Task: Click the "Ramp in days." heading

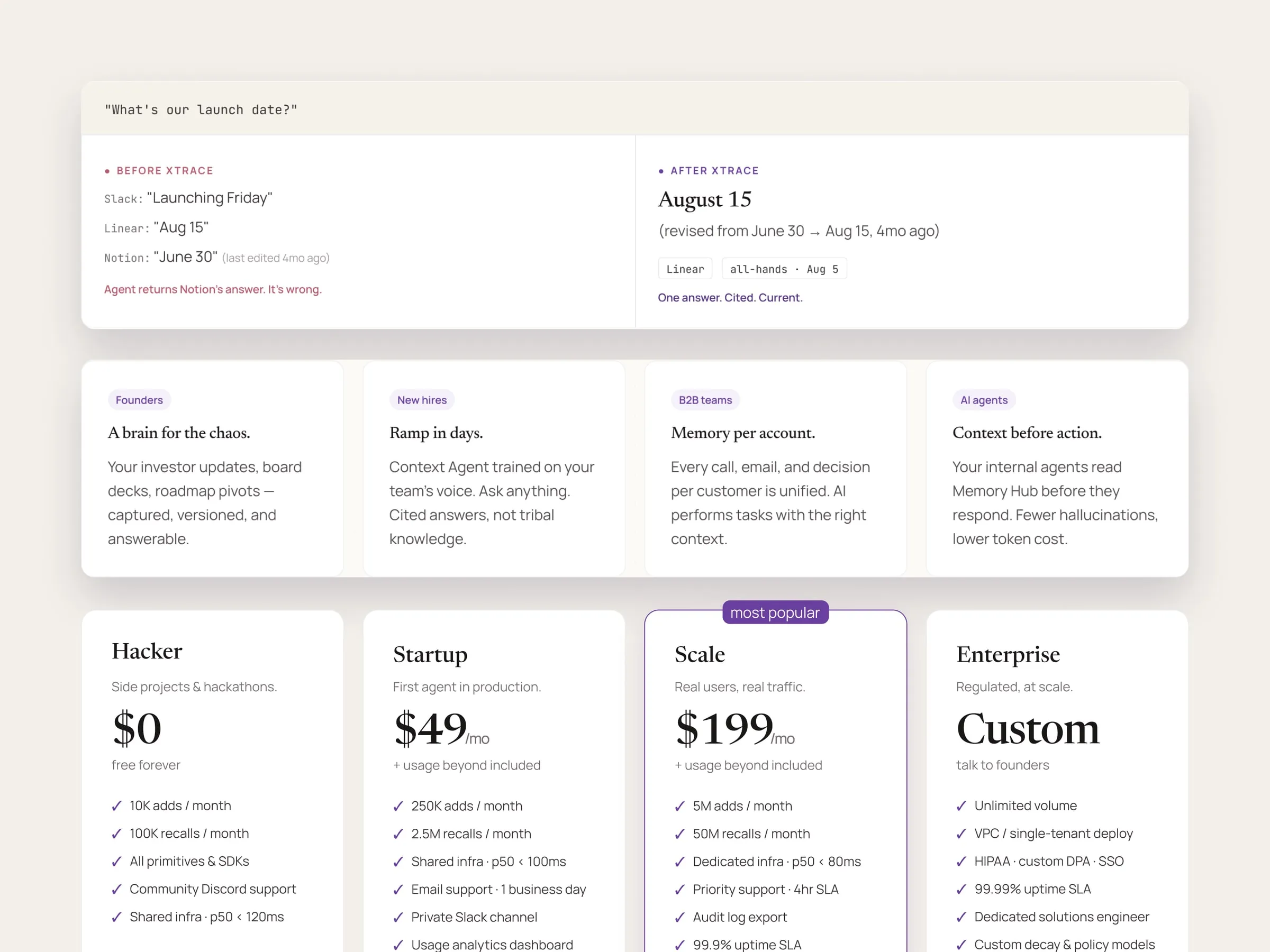Action: pos(436,433)
